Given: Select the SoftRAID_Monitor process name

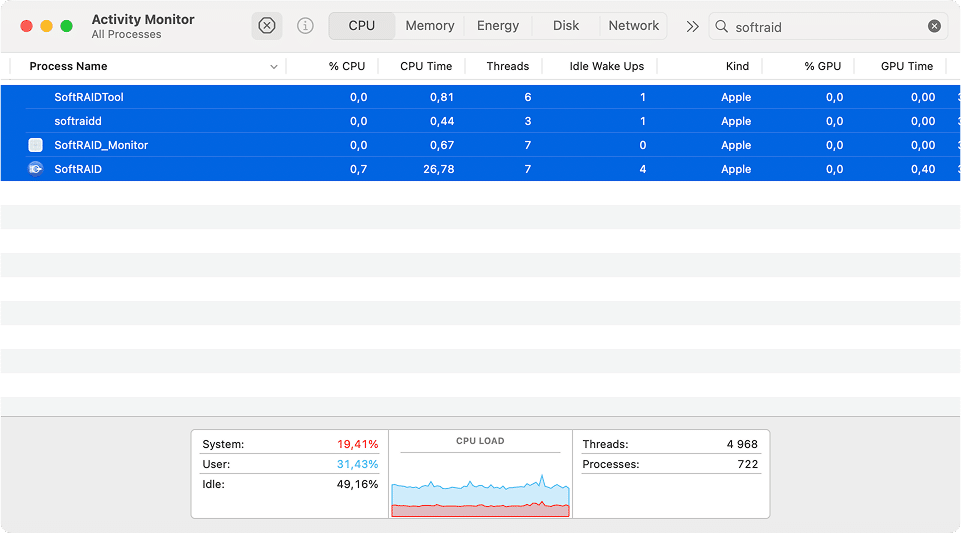Looking at the screenshot, I should coord(101,145).
